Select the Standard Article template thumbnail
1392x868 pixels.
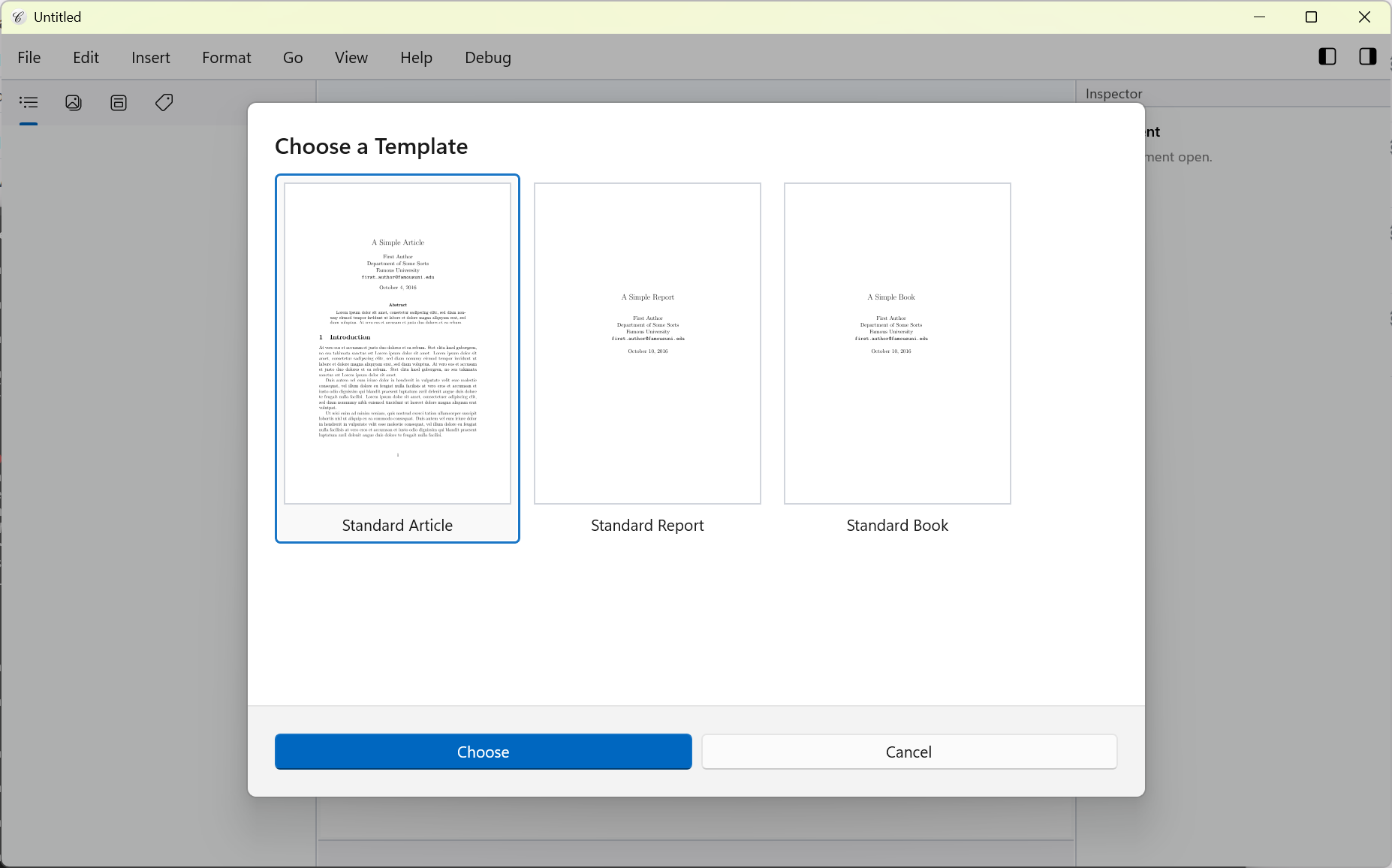point(397,343)
